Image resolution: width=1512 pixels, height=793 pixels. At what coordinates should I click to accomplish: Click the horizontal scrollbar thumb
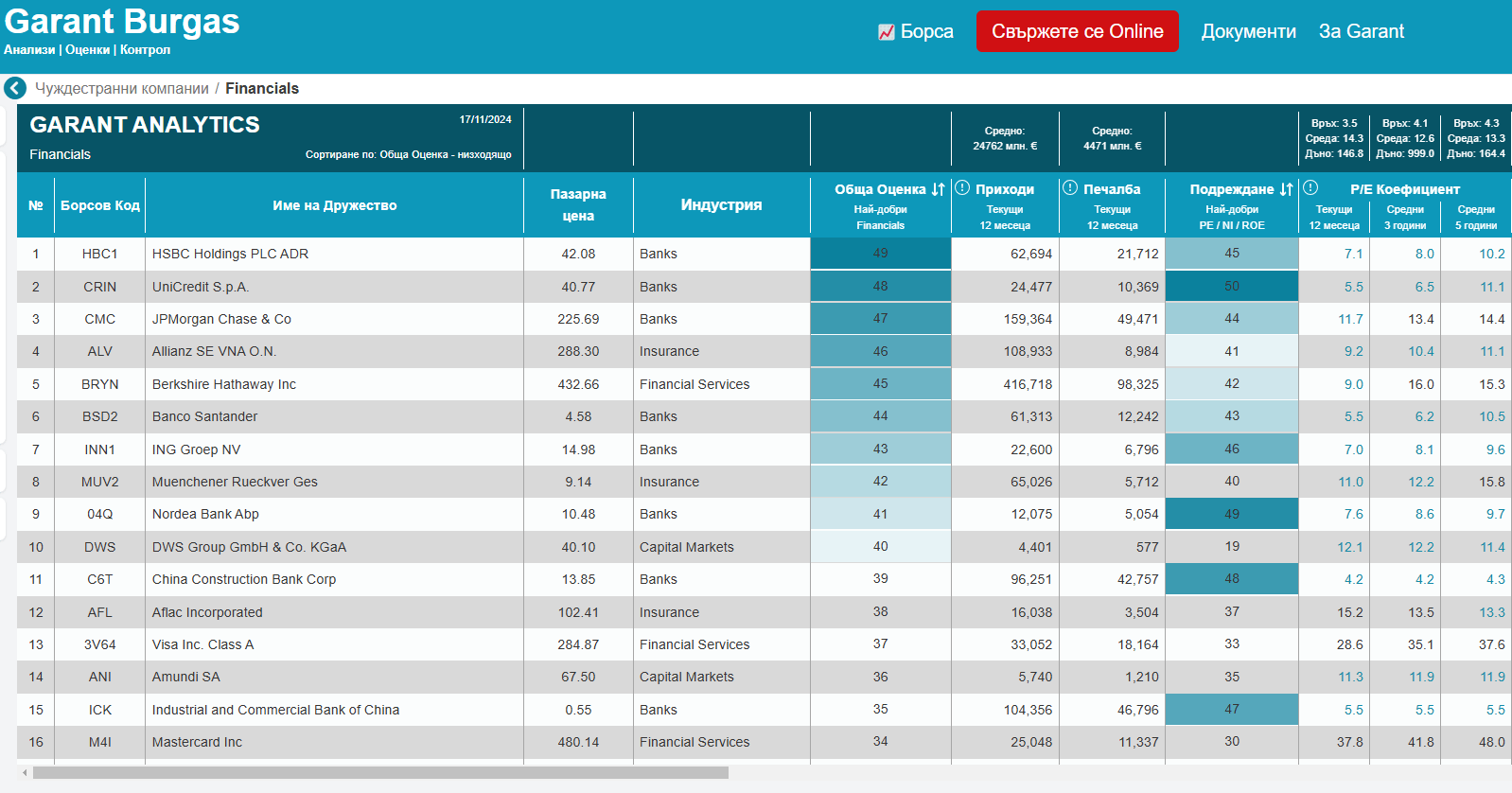pyautogui.click(x=380, y=773)
